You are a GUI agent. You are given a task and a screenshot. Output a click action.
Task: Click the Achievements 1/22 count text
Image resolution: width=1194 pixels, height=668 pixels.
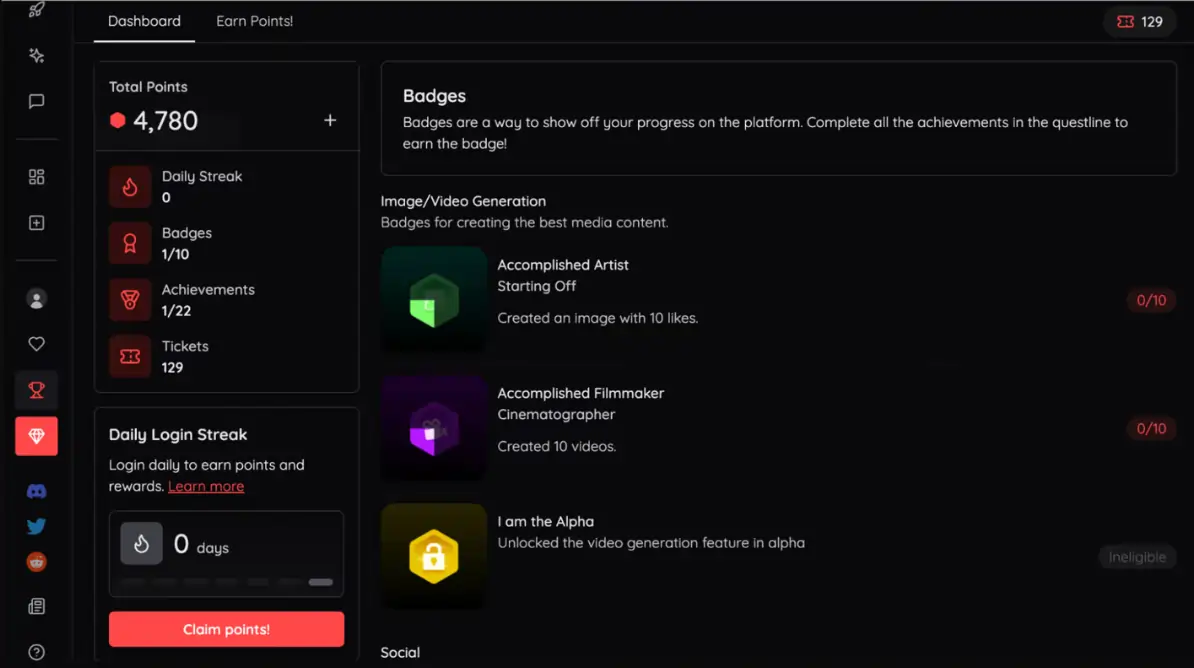pos(176,311)
